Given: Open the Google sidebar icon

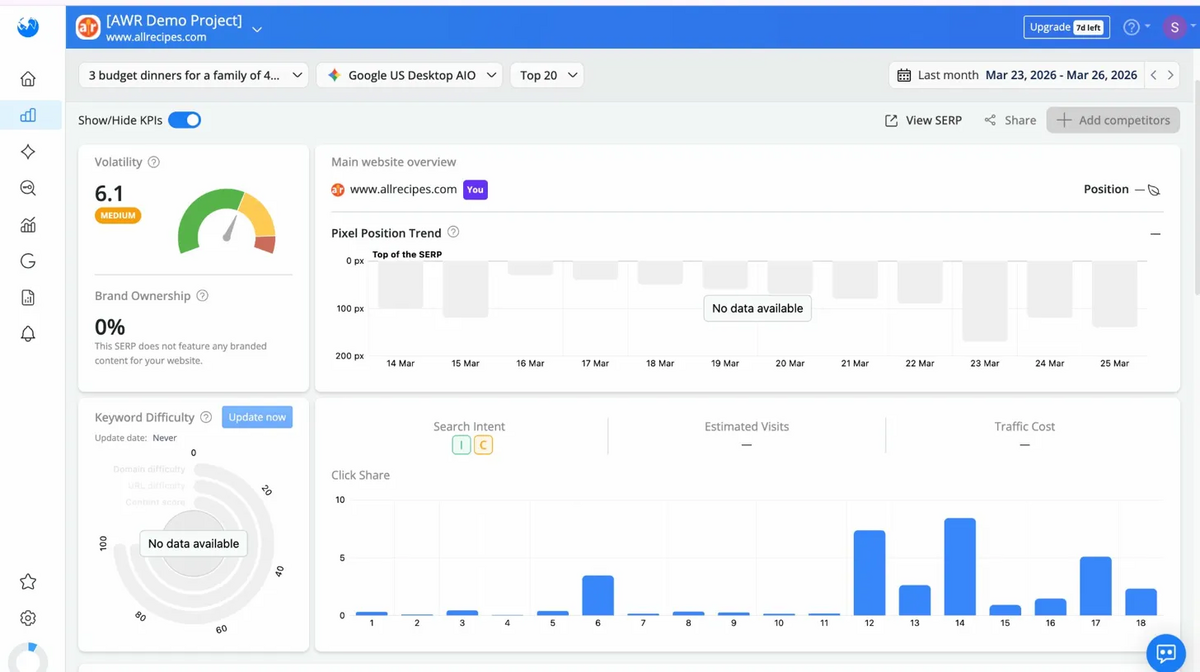Looking at the screenshot, I should point(28,261).
